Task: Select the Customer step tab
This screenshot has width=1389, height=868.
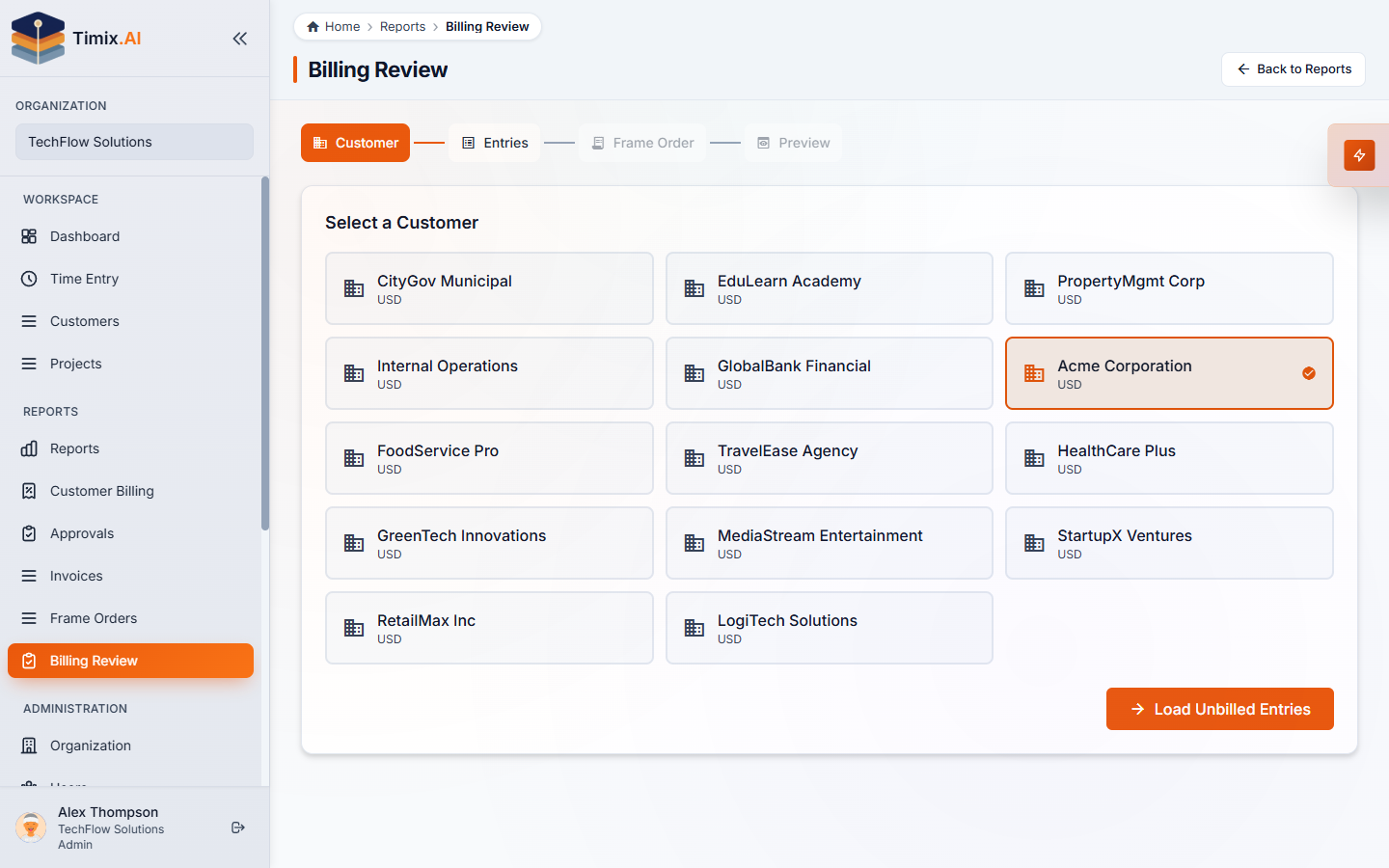Action: pyautogui.click(x=355, y=143)
